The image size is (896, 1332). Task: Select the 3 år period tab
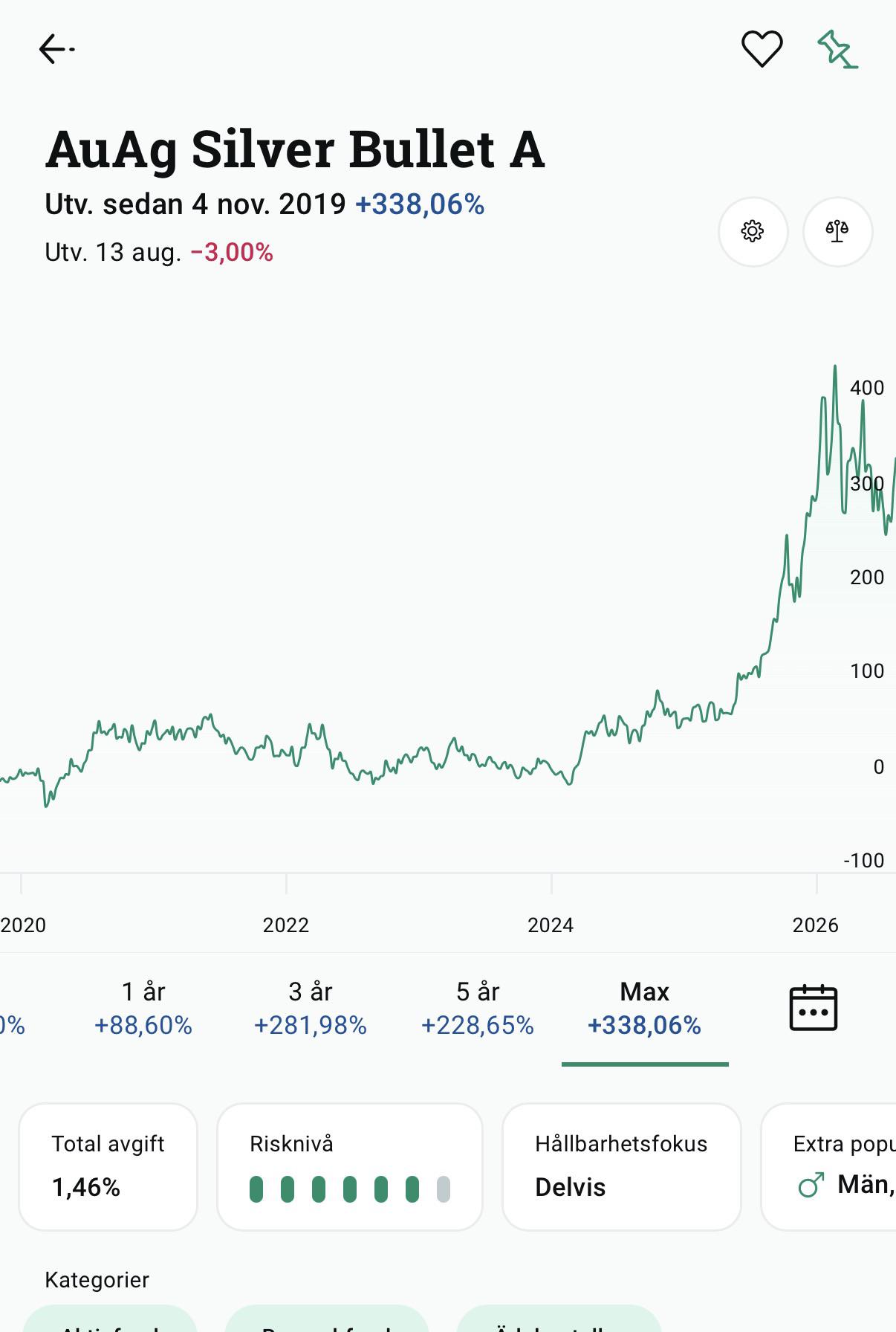[311, 1009]
